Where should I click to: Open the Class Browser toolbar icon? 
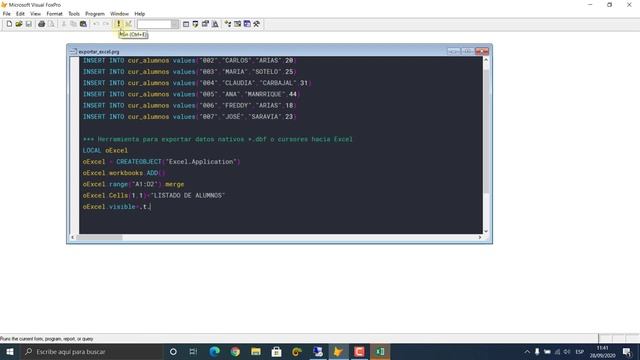(228, 24)
